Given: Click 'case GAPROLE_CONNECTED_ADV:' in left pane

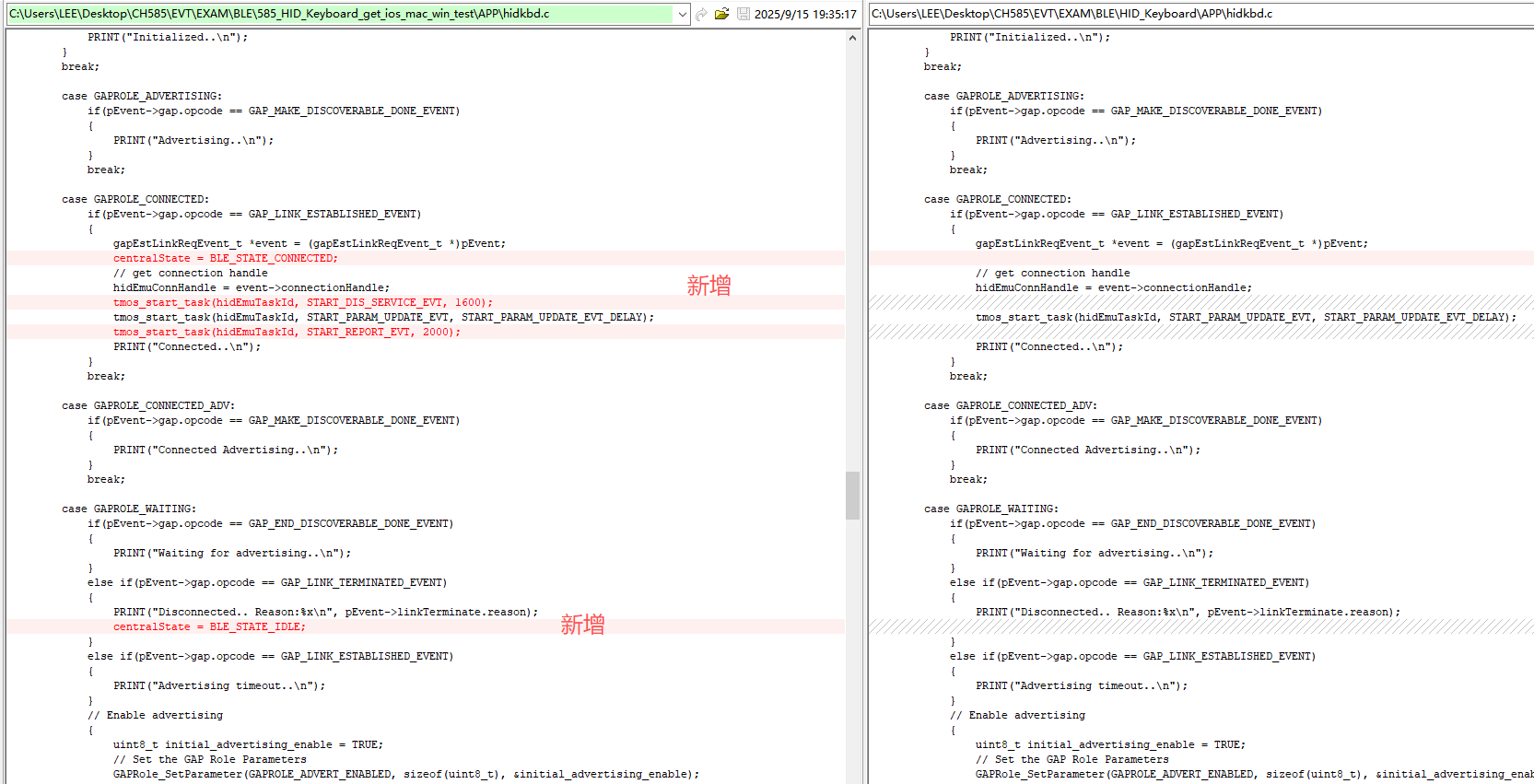Looking at the screenshot, I should 148,405.
